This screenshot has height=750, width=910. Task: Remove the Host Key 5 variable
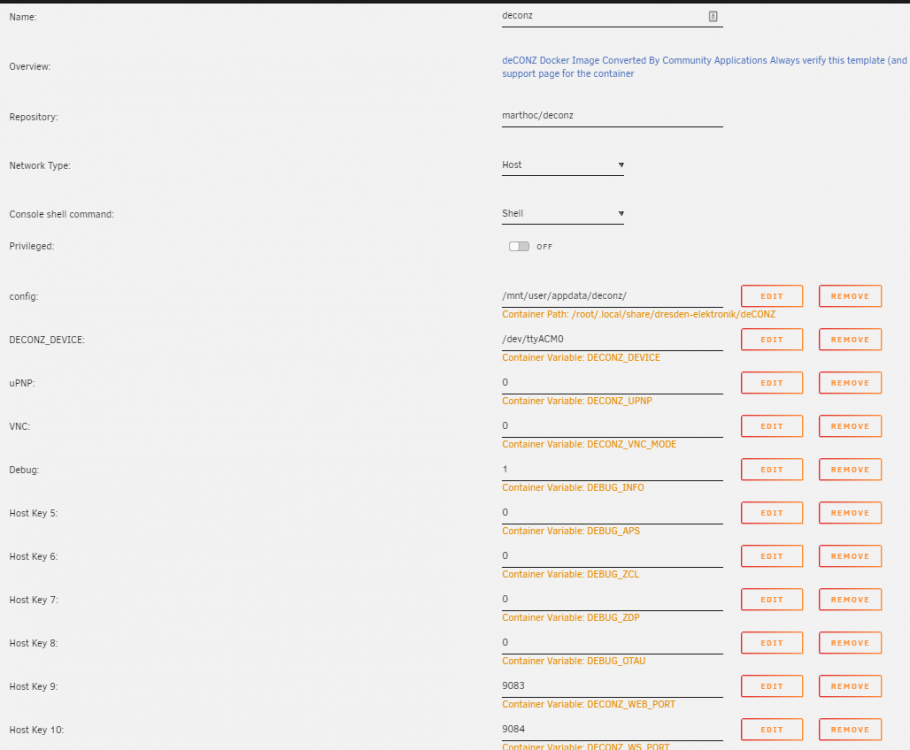coord(850,513)
